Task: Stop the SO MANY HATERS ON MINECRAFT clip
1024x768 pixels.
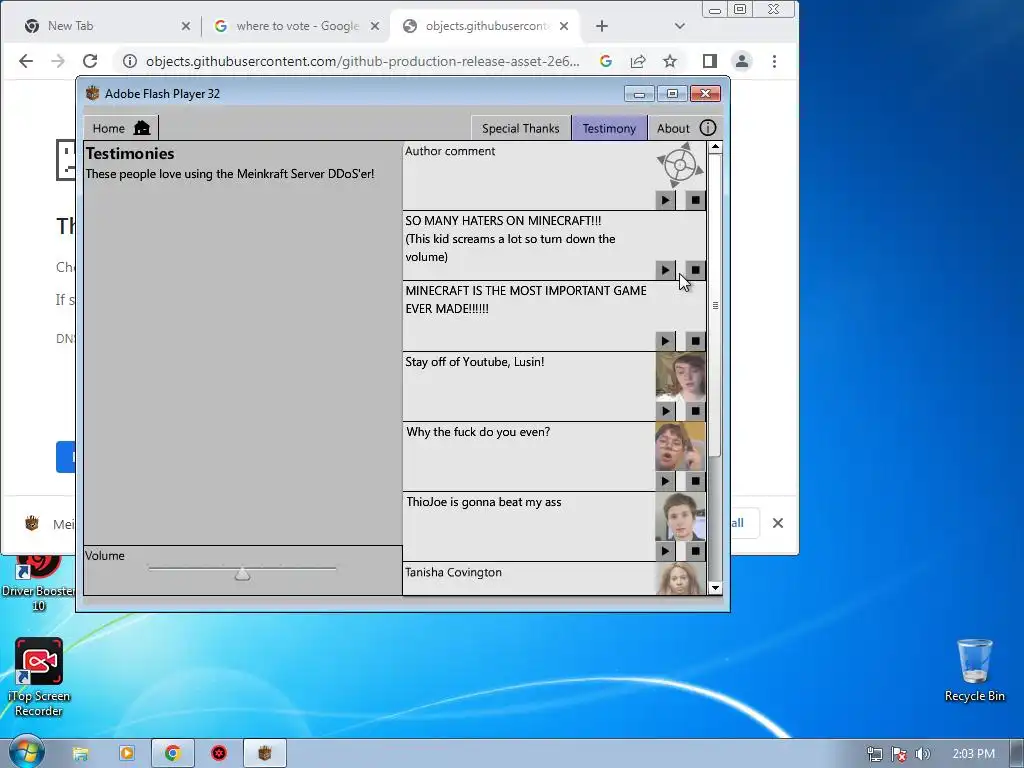Action: point(695,270)
